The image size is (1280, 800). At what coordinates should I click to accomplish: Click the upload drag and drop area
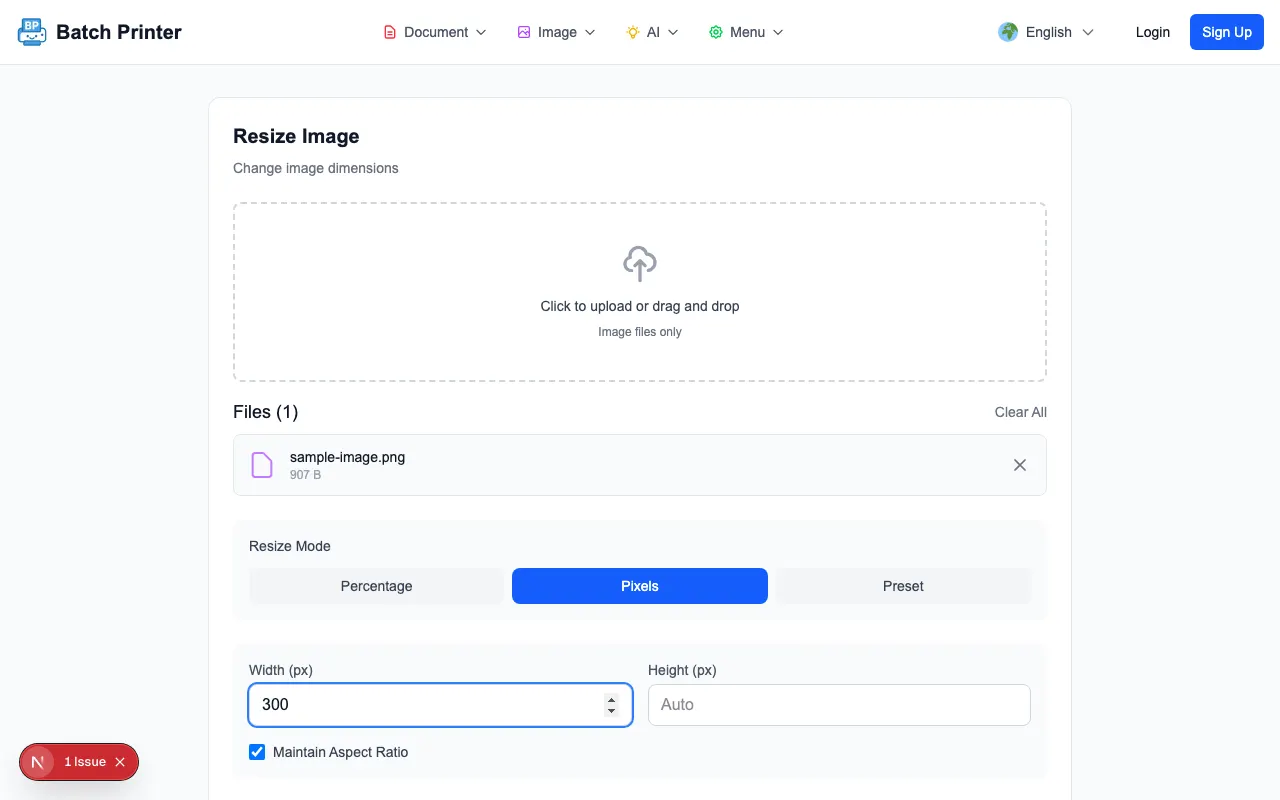click(x=640, y=292)
